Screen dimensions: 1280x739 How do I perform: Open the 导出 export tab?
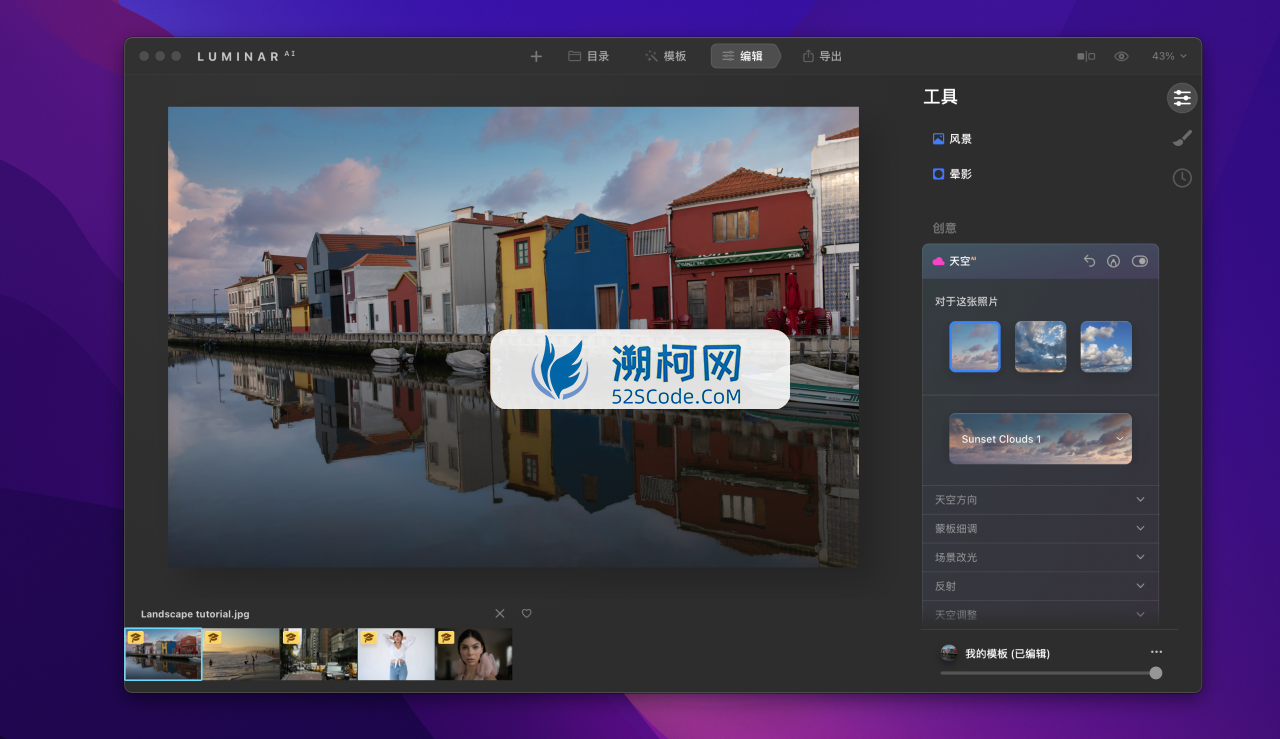822,56
